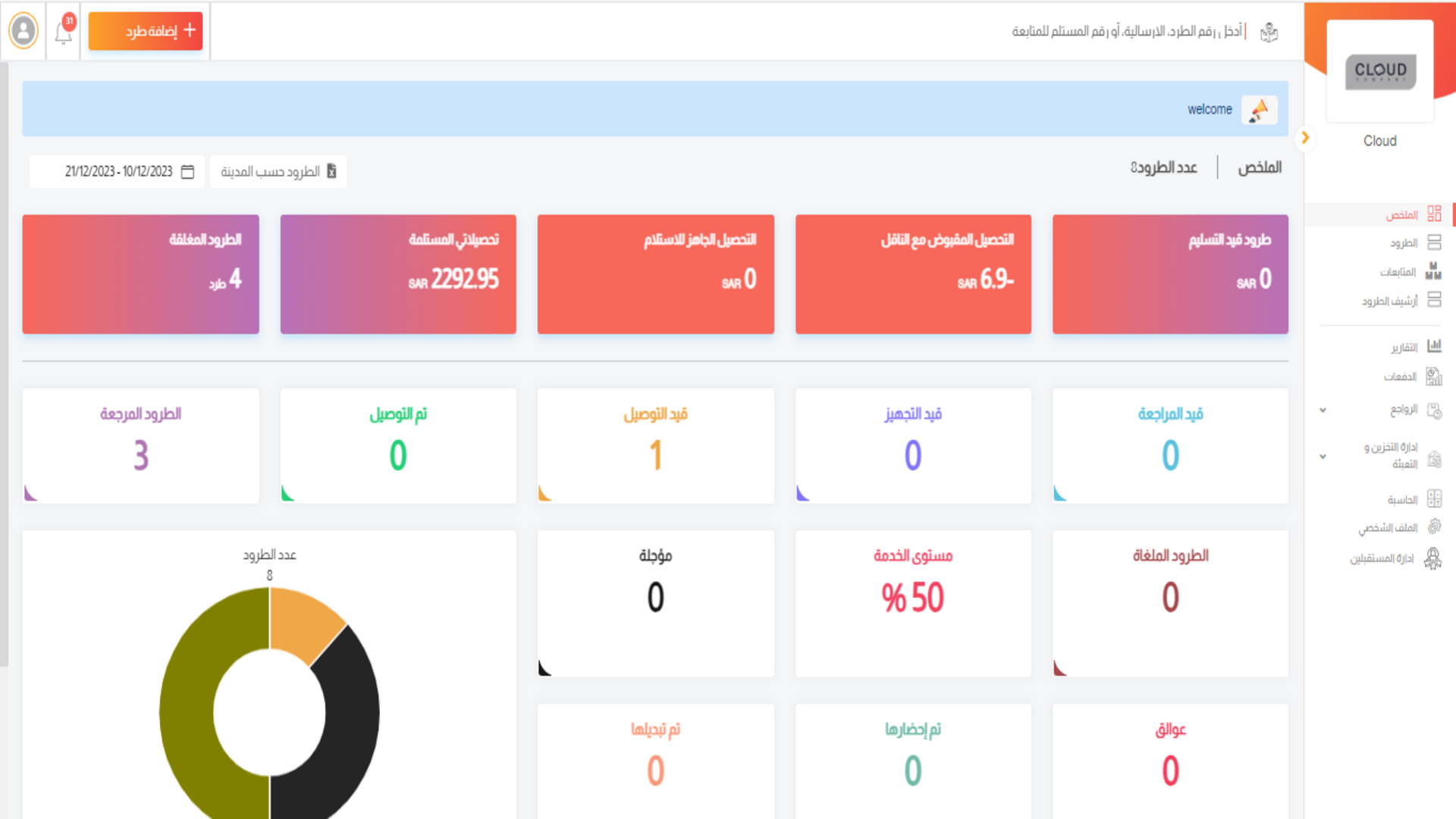Click olive segment of parcels donut chart
The height and width of the screenshot is (819, 1456).
[186, 713]
